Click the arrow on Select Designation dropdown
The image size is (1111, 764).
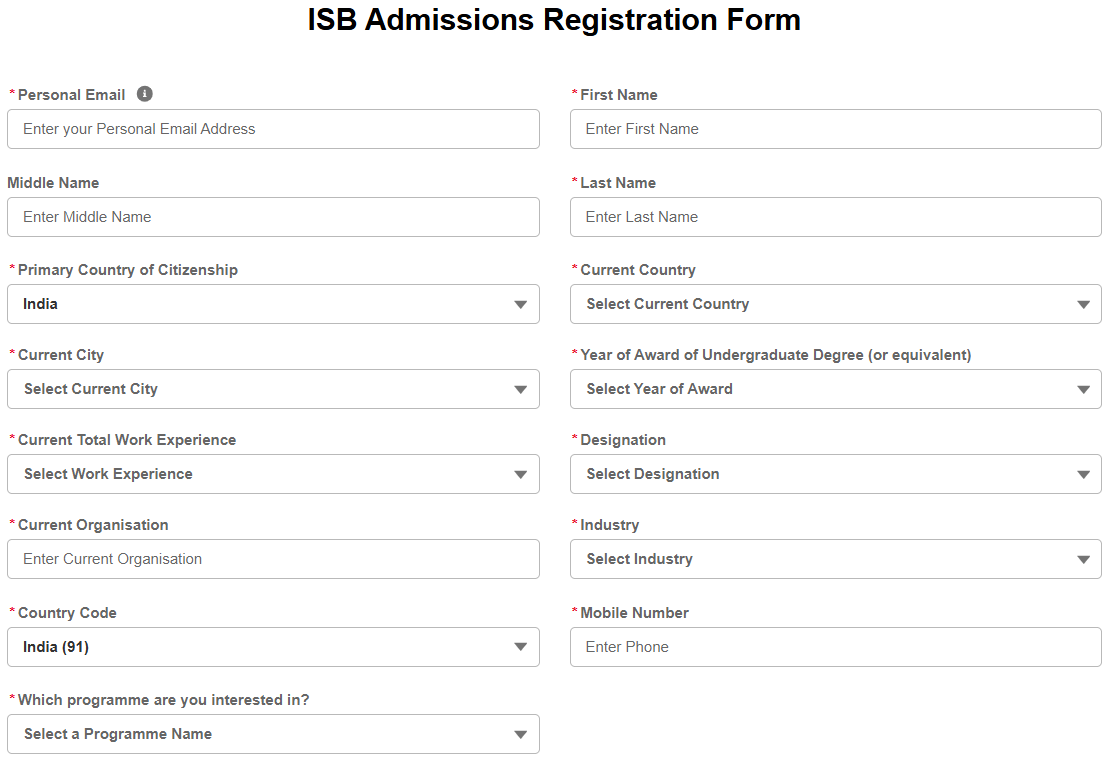tap(1083, 474)
